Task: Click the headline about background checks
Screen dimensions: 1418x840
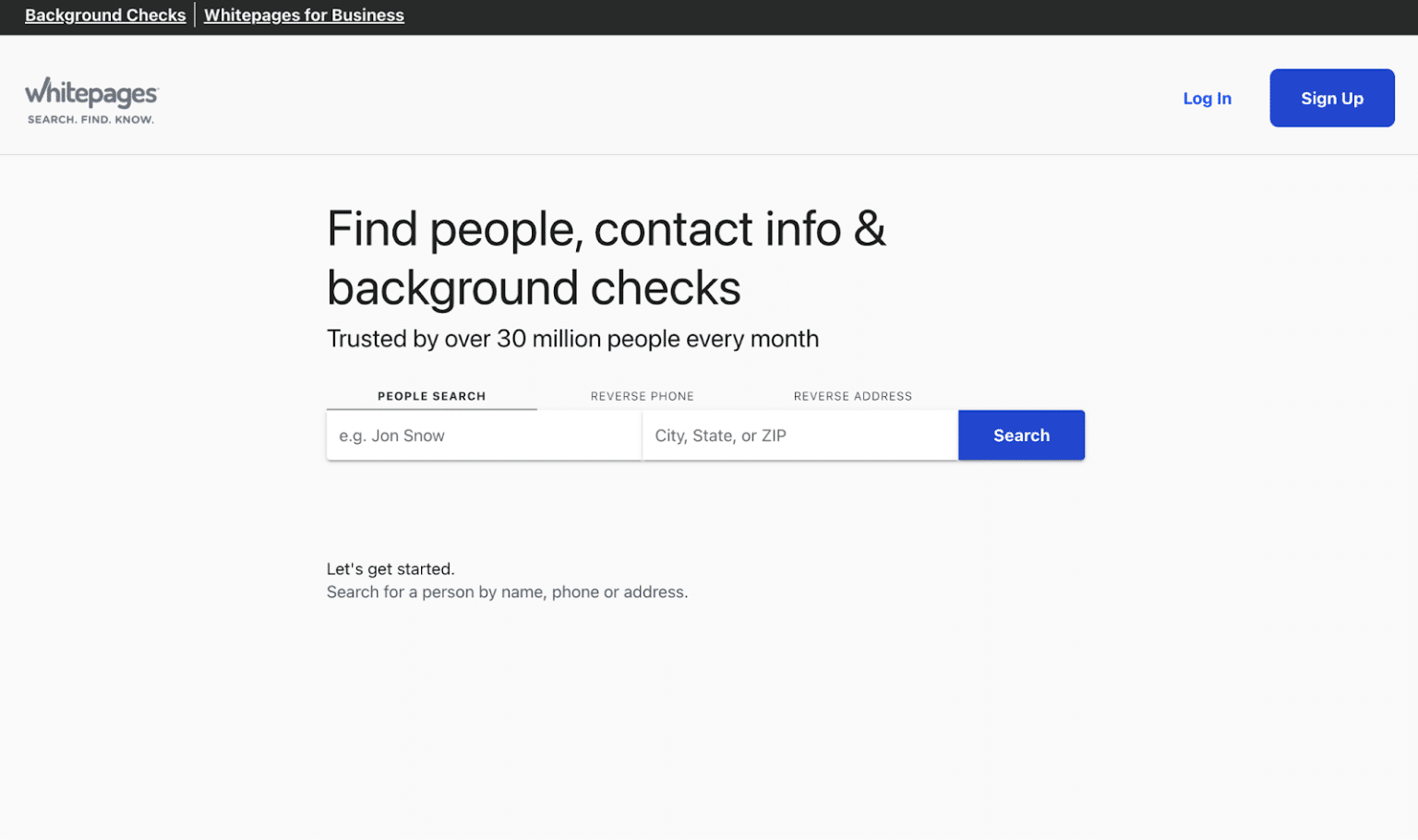Action: 607,258
